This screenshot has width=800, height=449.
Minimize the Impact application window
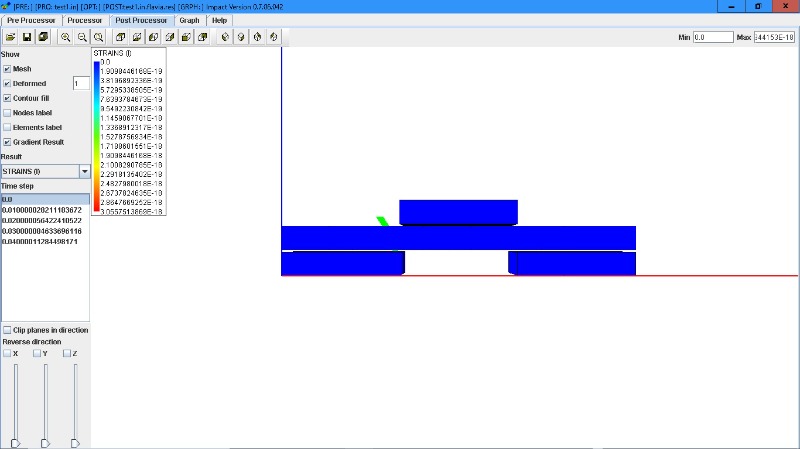tap(731, 6)
